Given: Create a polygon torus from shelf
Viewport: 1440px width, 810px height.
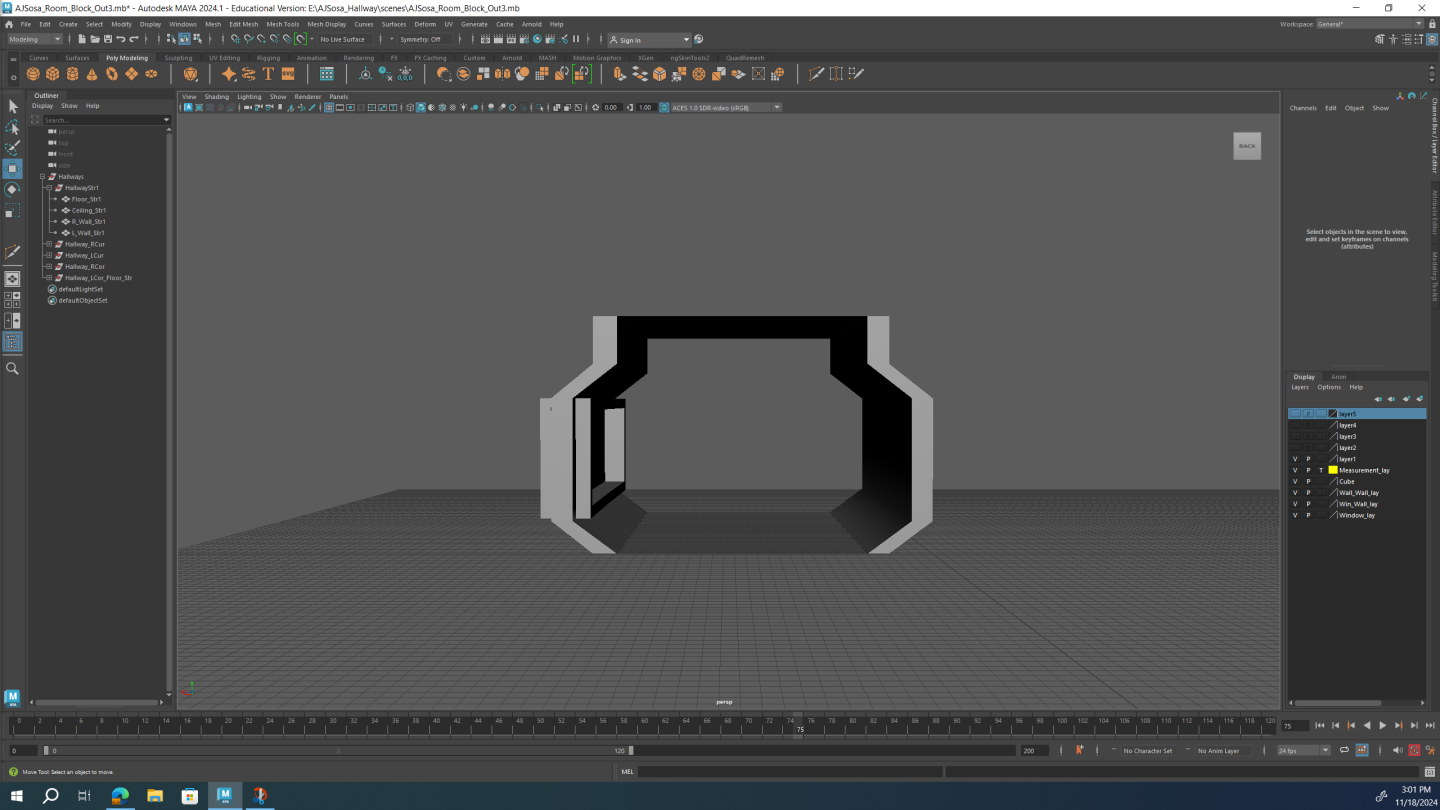Looking at the screenshot, I should (112, 74).
